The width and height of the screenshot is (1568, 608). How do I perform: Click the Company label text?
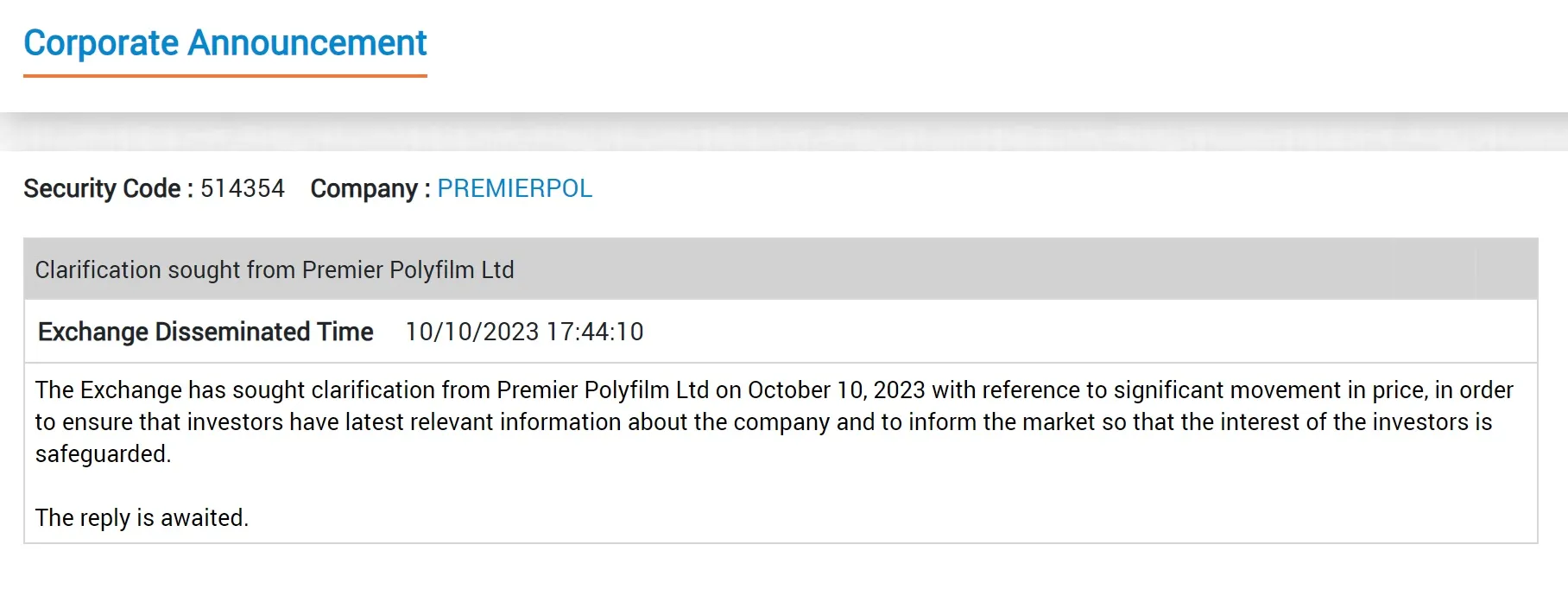(364, 188)
